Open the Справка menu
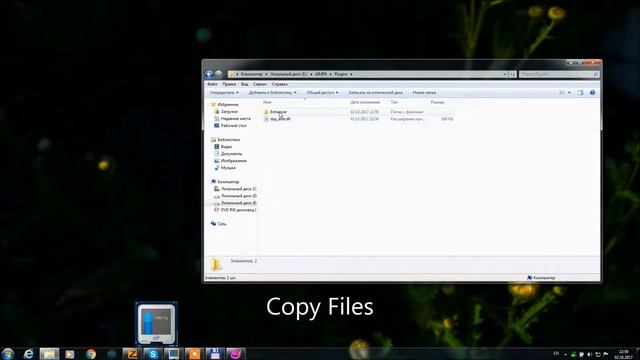 (x=280, y=84)
